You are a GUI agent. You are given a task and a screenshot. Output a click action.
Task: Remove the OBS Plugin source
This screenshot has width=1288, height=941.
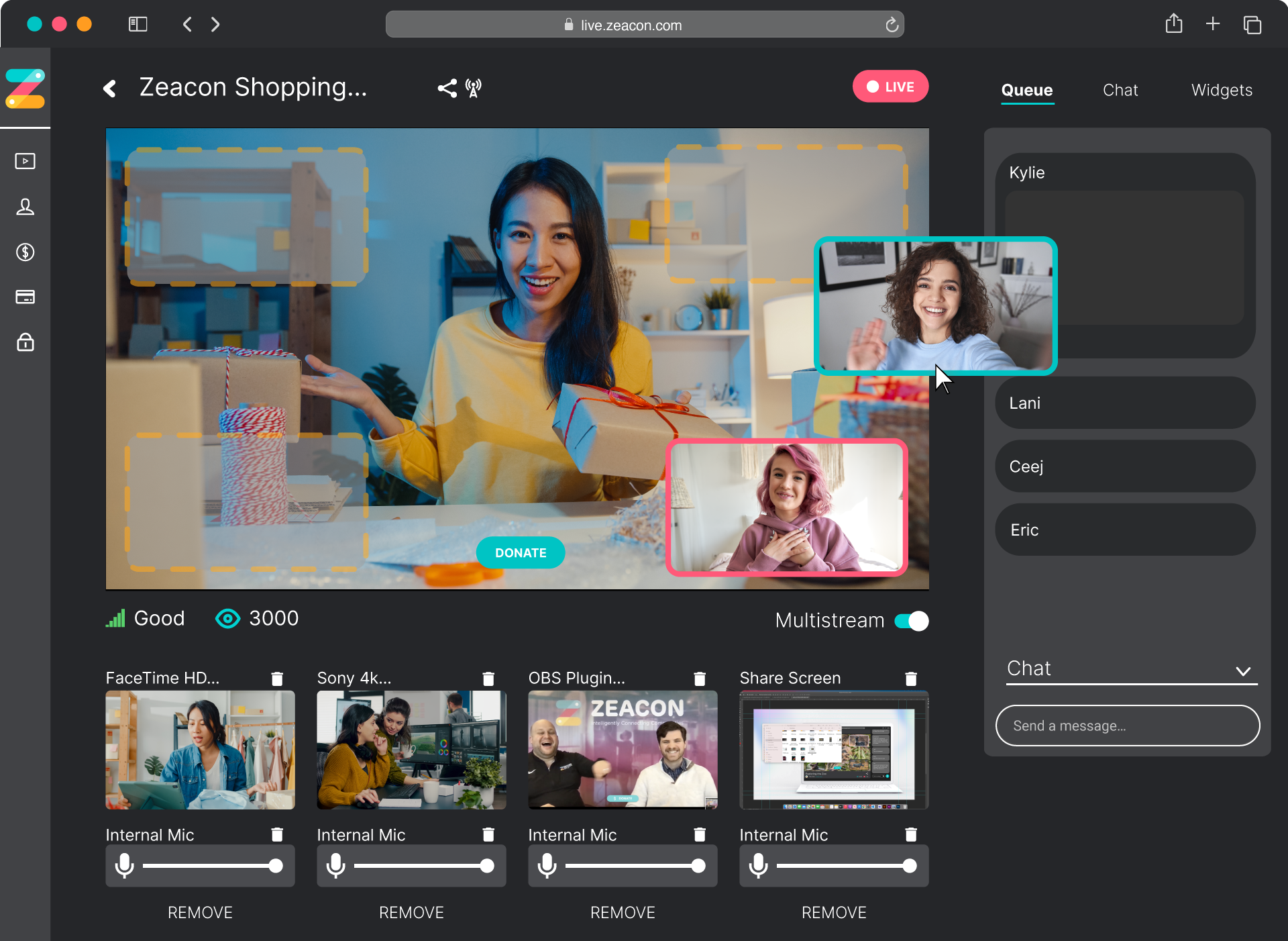[x=623, y=912]
